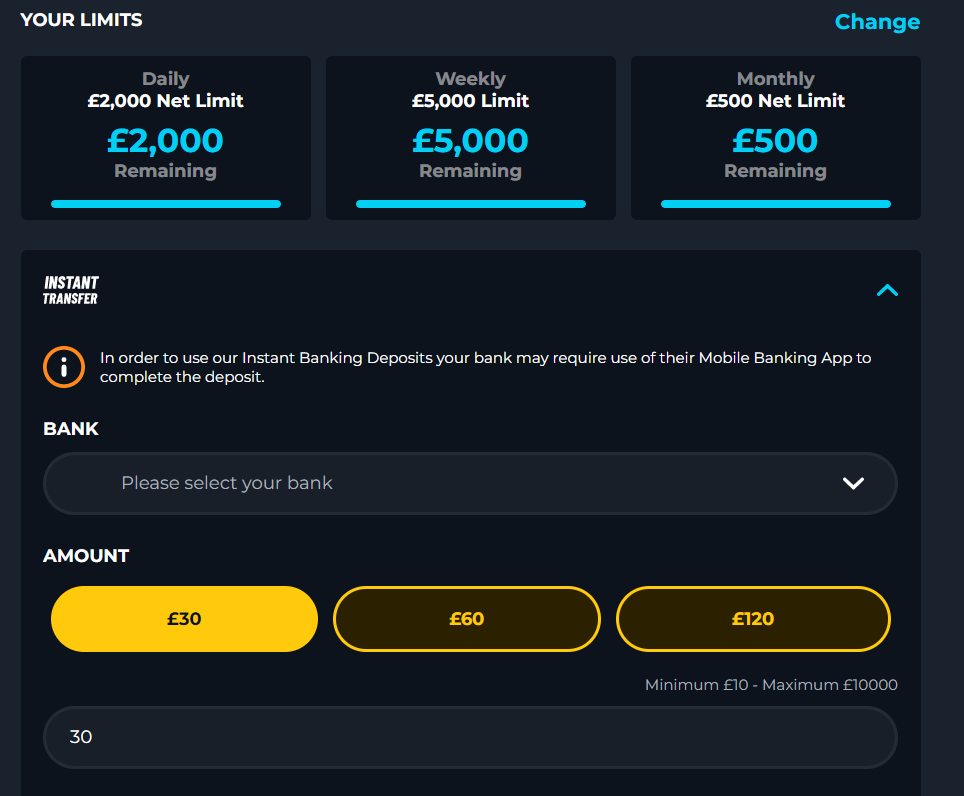Collapse the Instant Transfer section chevron

click(887, 290)
